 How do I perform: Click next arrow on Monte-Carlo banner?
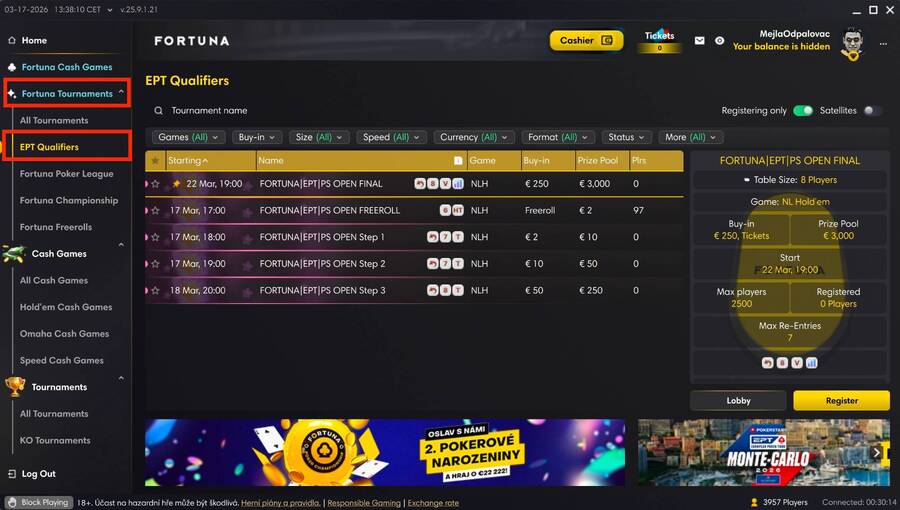click(x=876, y=453)
